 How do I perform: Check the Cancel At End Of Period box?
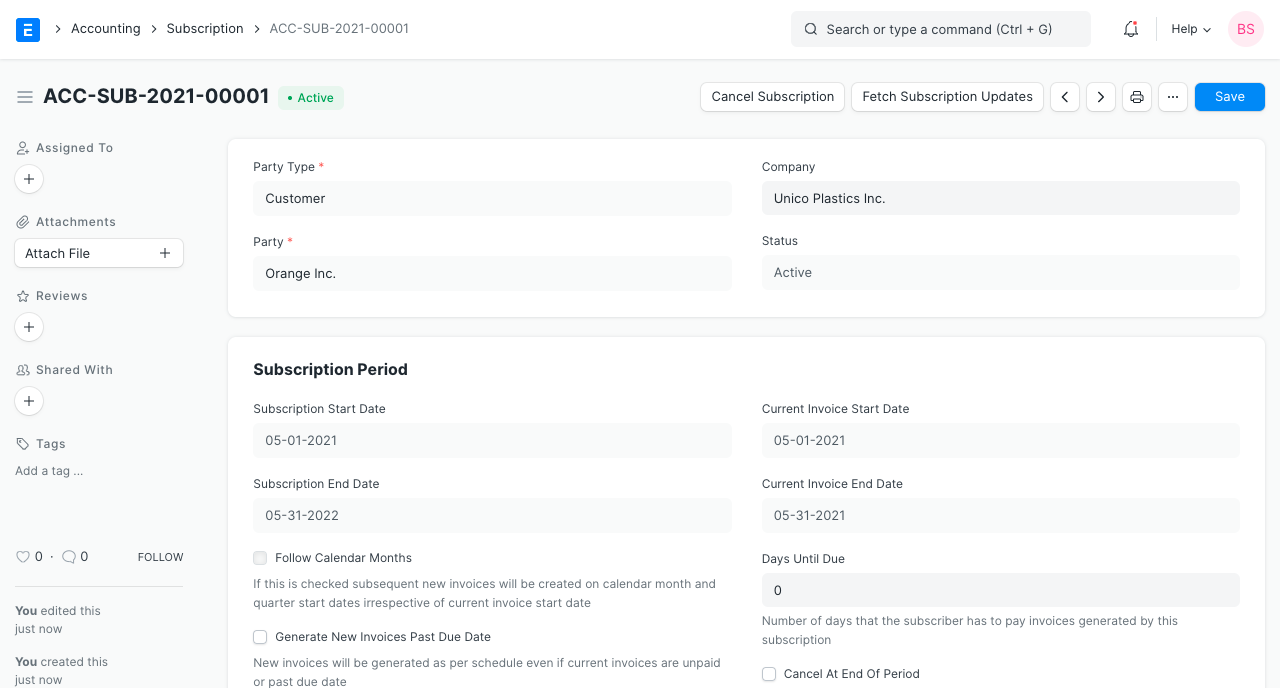(769, 674)
